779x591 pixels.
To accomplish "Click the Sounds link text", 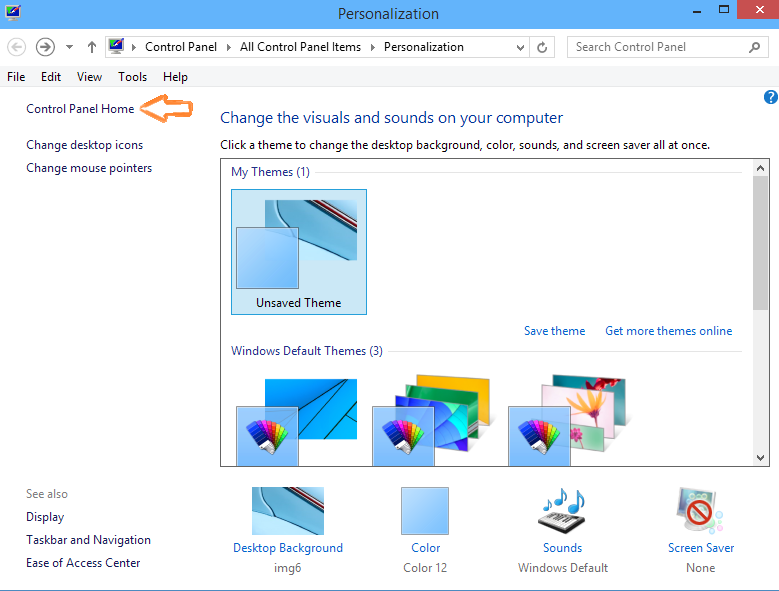I will (562, 548).
